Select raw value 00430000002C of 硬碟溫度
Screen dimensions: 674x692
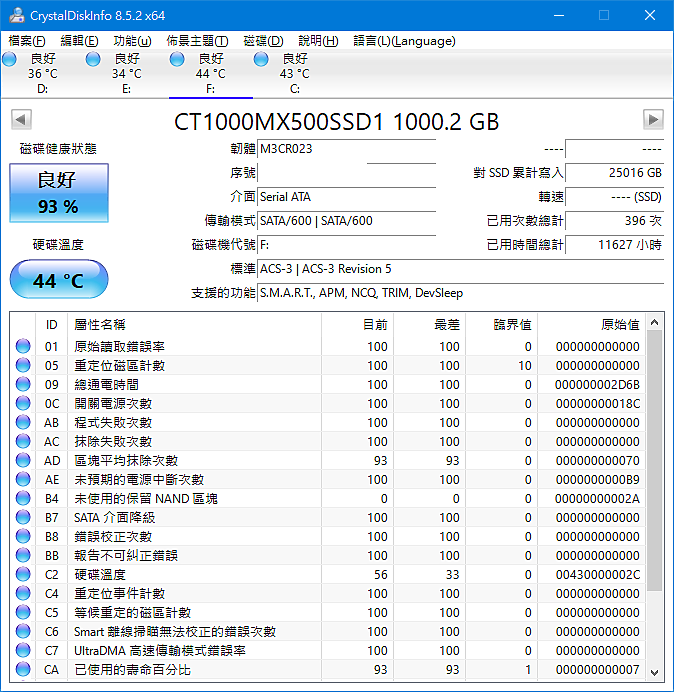coord(597,575)
